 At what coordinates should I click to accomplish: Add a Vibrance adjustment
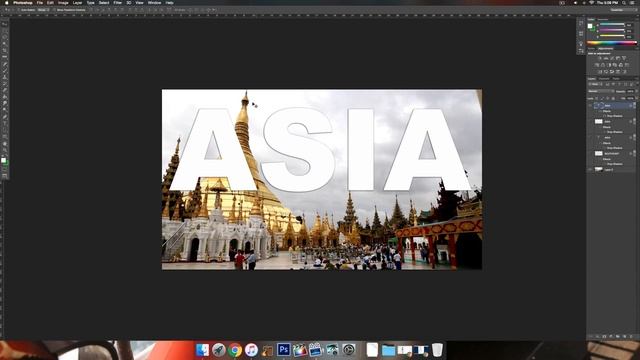click(x=624, y=58)
